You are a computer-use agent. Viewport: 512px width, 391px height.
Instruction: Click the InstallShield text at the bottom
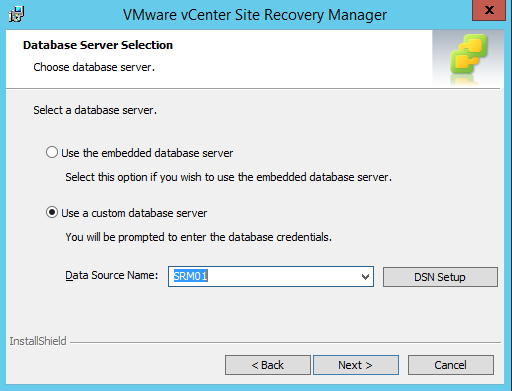pyautogui.click(x=38, y=341)
